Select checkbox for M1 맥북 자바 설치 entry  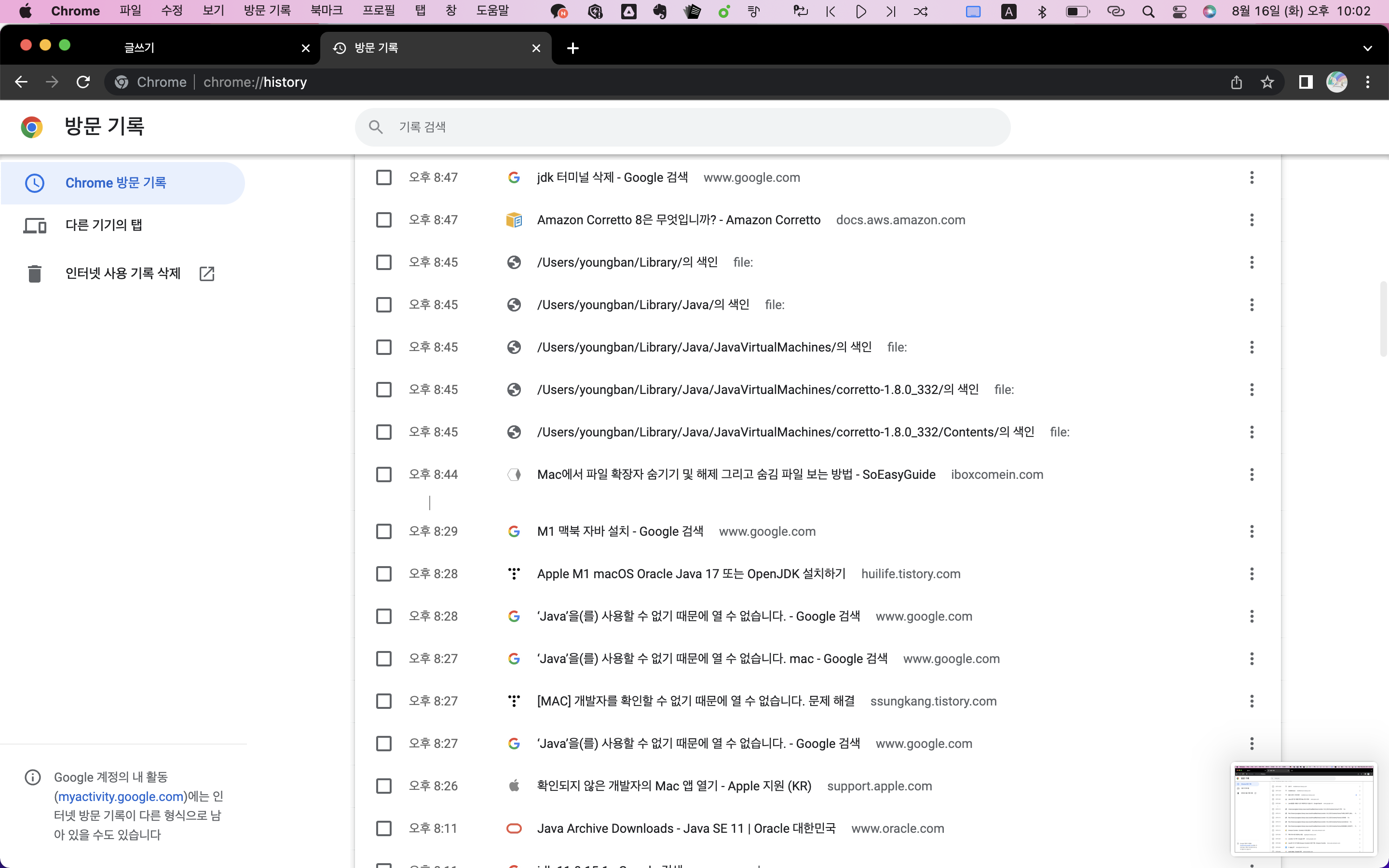[x=383, y=531]
